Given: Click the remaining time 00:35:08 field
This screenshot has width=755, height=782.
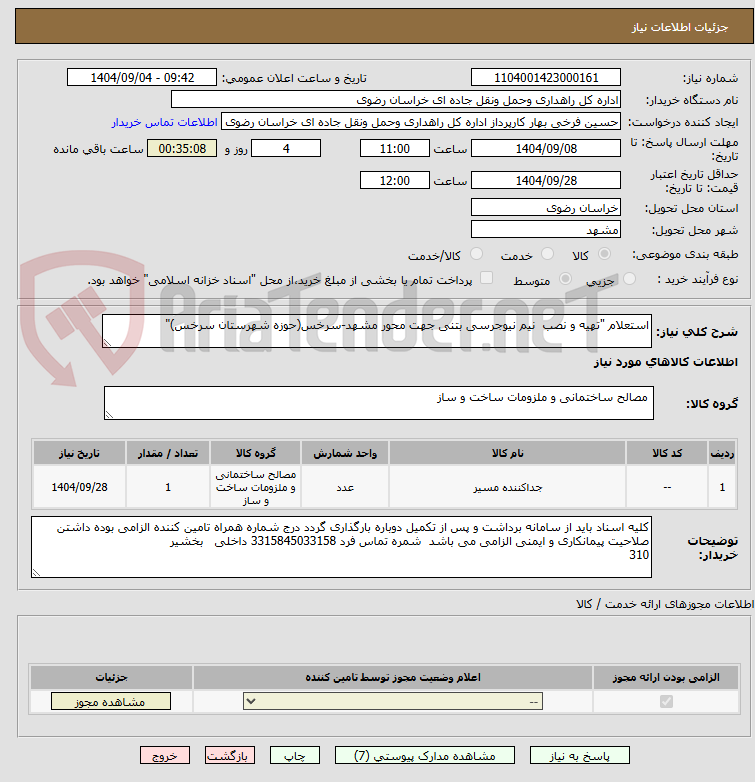Looking at the screenshot, I should [182, 149].
